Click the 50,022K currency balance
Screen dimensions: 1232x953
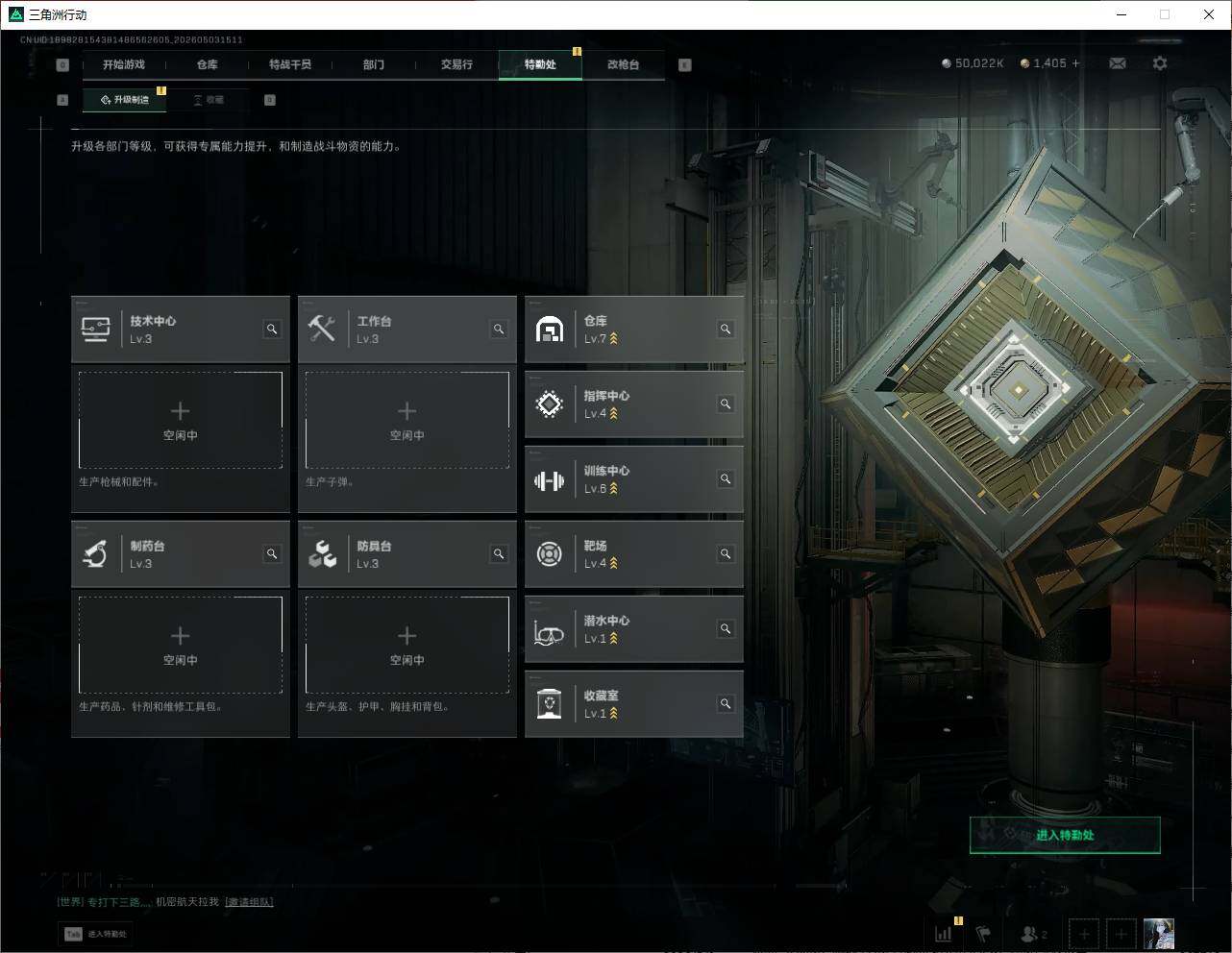pos(973,63)
